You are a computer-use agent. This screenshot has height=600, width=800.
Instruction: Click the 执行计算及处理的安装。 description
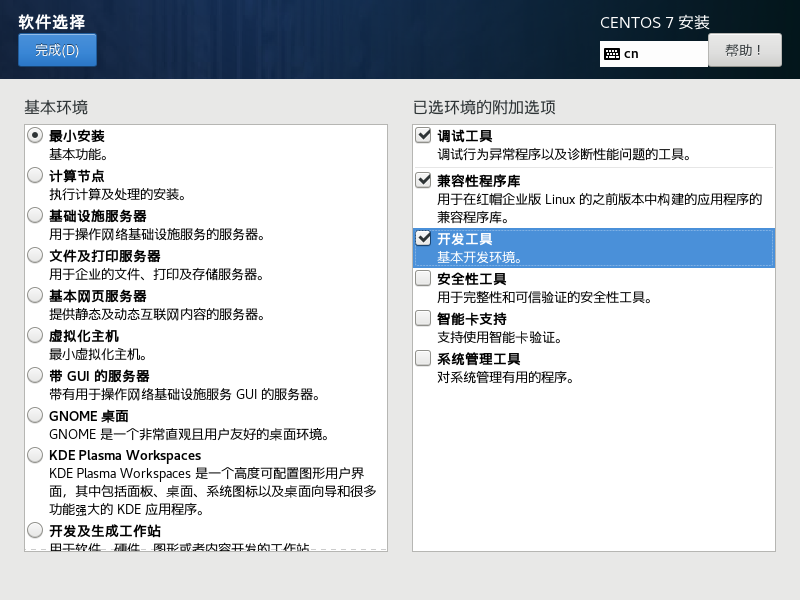click(x=118, y=194)
